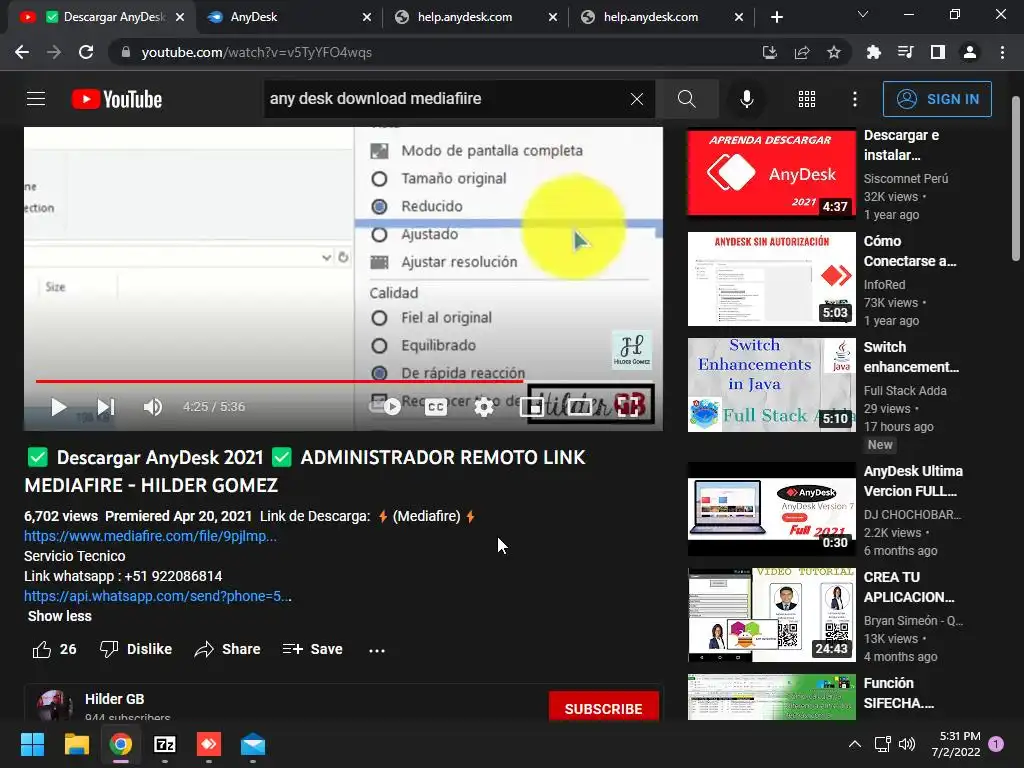This screenshot has height=768, width=1024.
Task: Clear the search box text
Action: [637, 99]
